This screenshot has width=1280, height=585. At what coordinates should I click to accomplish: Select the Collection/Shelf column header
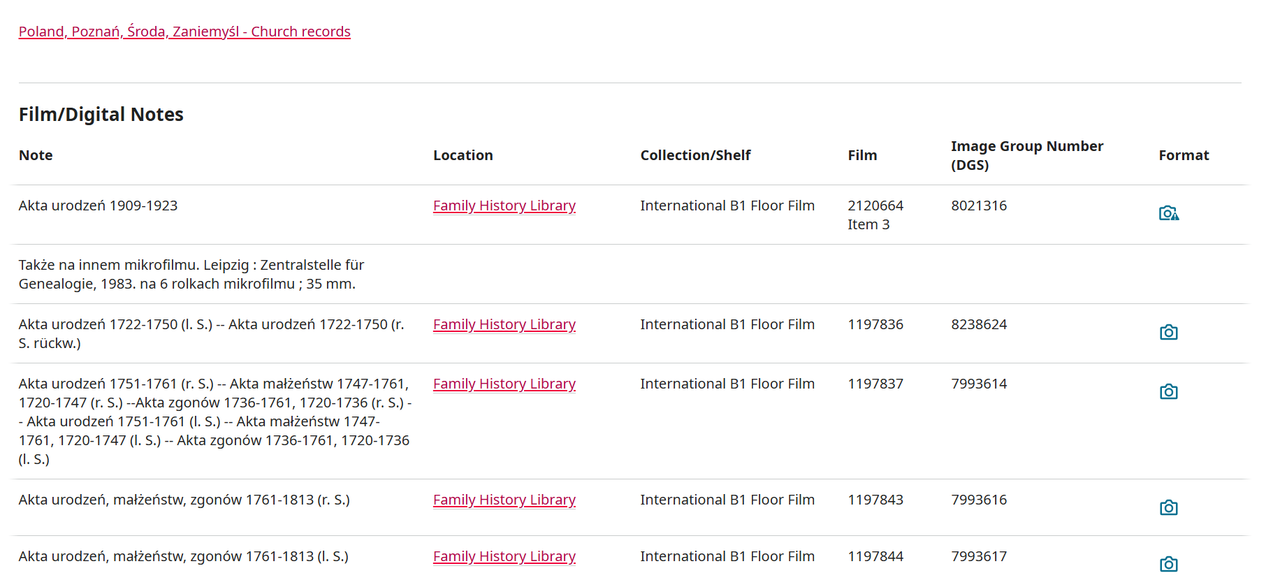coord(695,155)
